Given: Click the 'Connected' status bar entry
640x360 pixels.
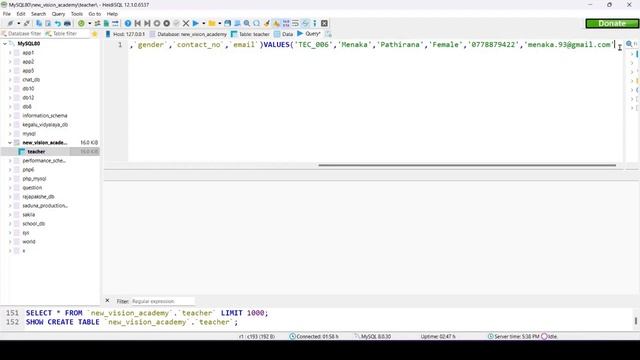Looking at the screenshot, I should pyautogui.click(x=314, y=336).
